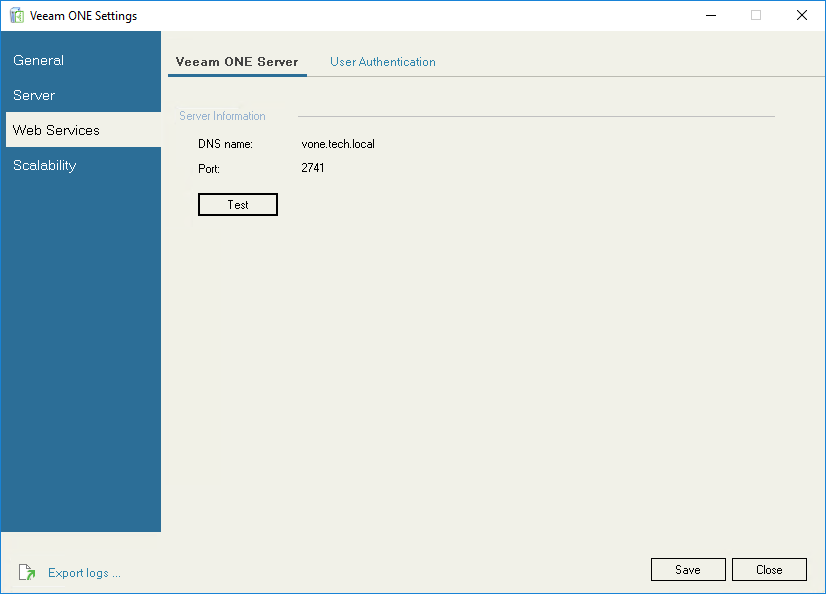Click the DNS name value vone.tech.local
826x594 pixels.
(337, 143)
